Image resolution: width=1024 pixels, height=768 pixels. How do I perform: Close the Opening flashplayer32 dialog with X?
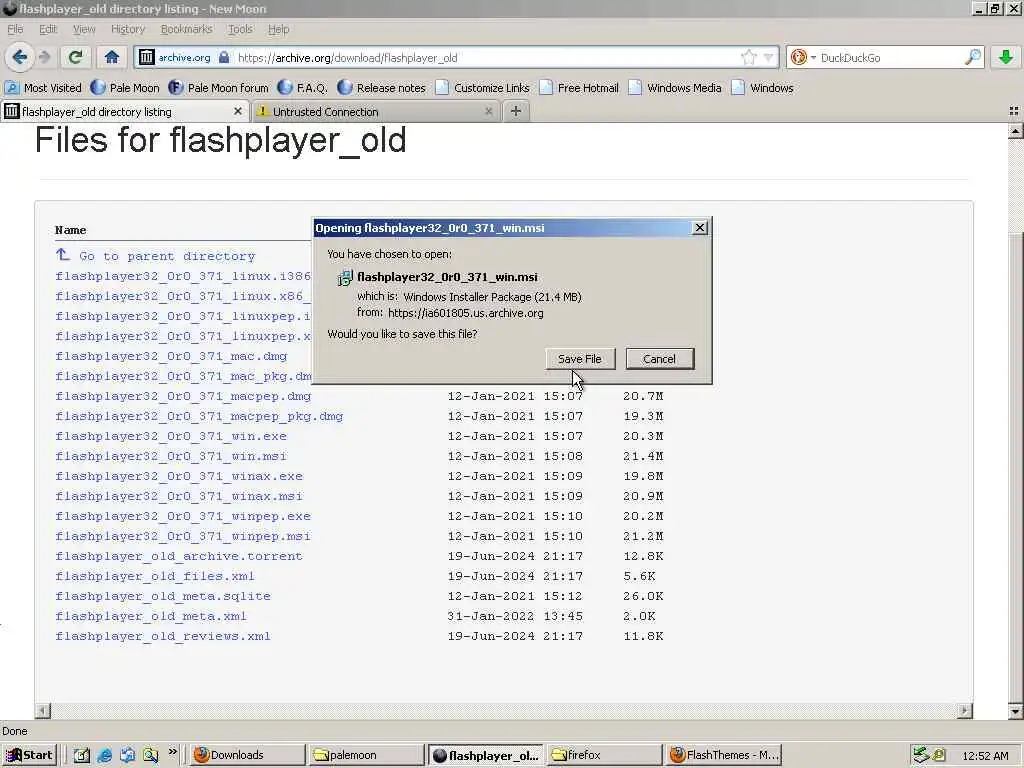[x=699, y=227]
